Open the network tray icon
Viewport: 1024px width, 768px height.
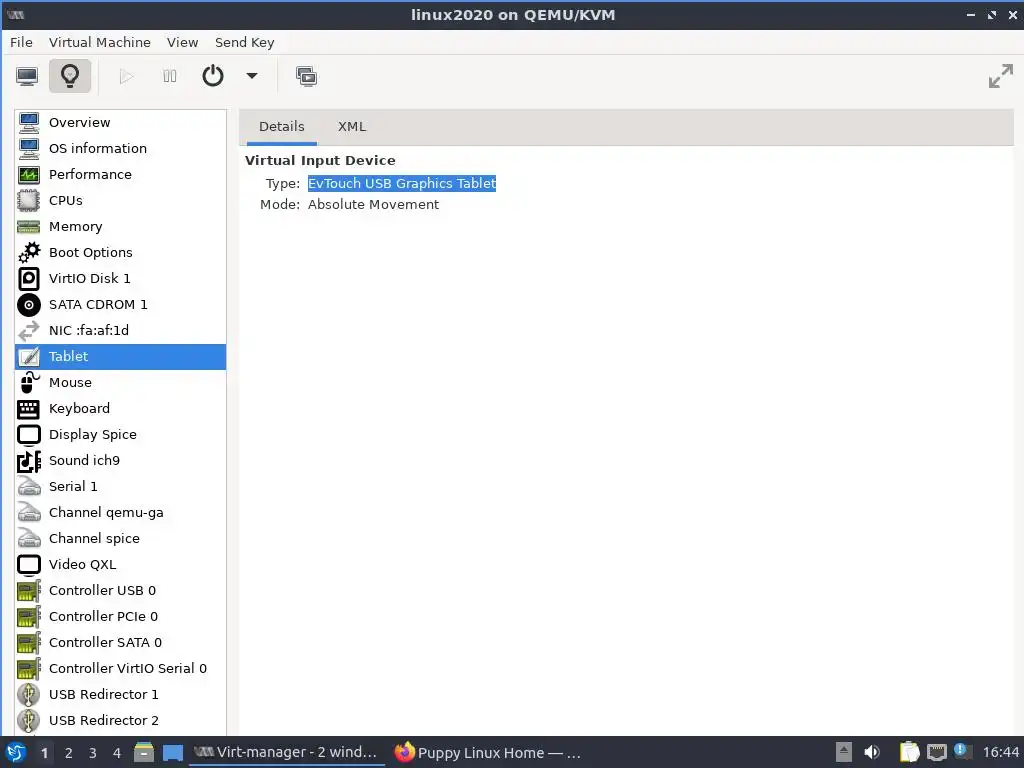pyautogui.click(x=936, y=752)
